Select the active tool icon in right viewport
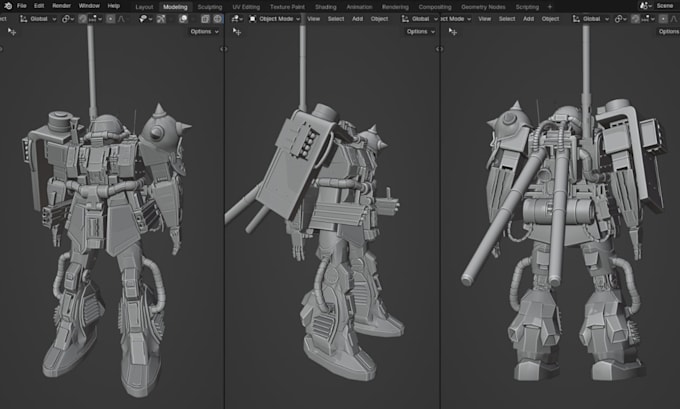The height and width of the screenshot is (409, 680). pyautogui.click(x=453, y=32)
